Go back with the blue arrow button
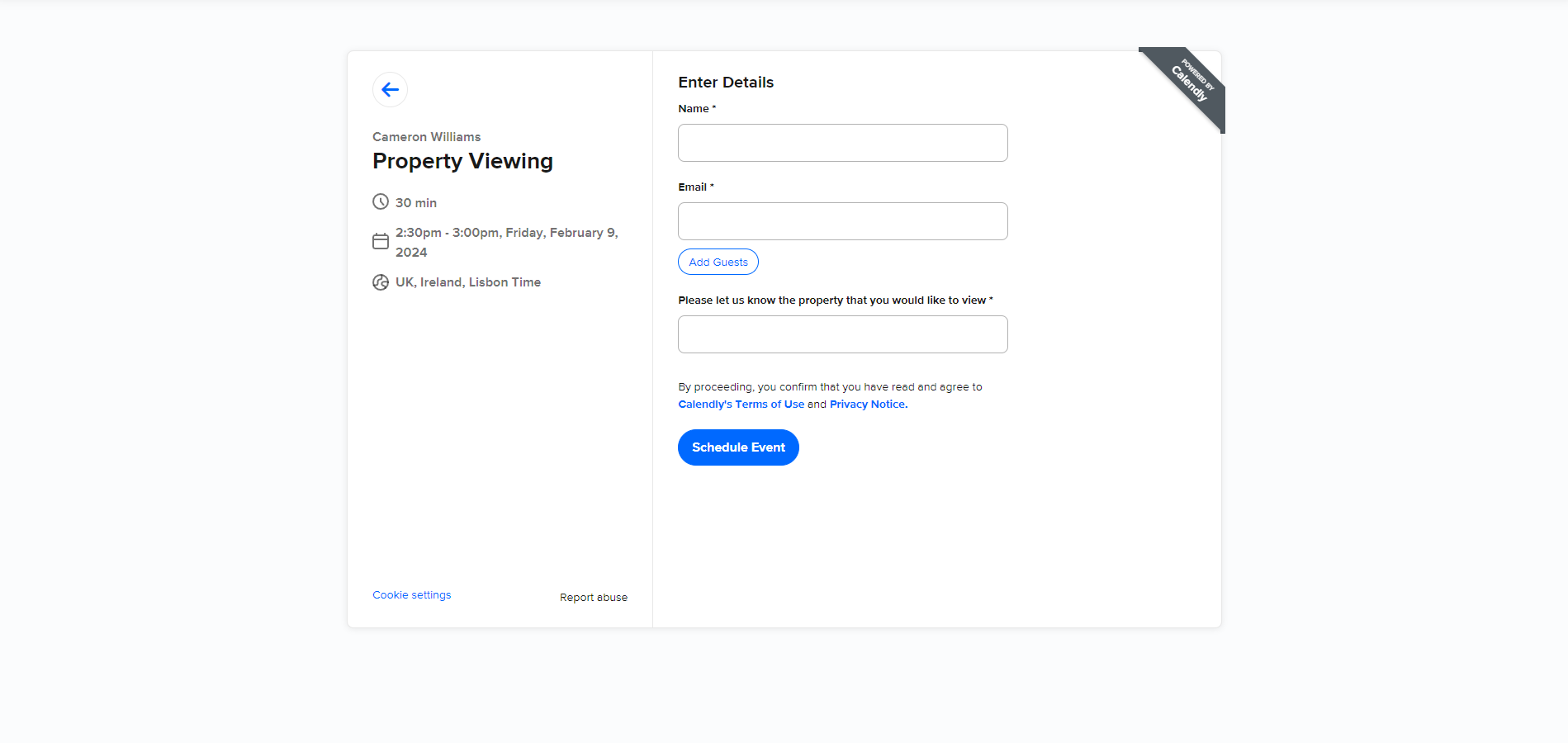This screenshot has height=743, width=1568. 390,89
